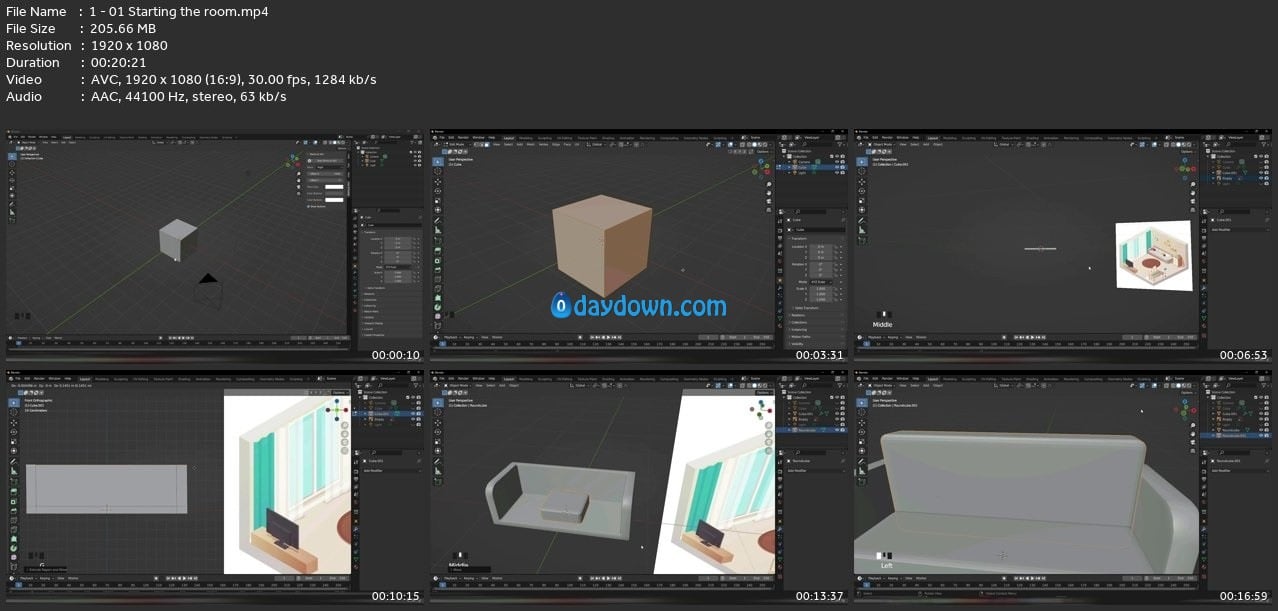Select the Move tool in the 00:06:53 frame
Screen dimensions: 1278x611
click(861, 183)
